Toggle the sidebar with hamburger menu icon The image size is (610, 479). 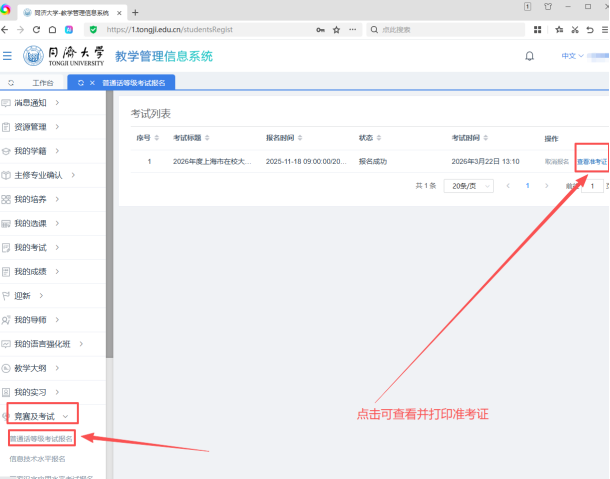click(7, 56)
